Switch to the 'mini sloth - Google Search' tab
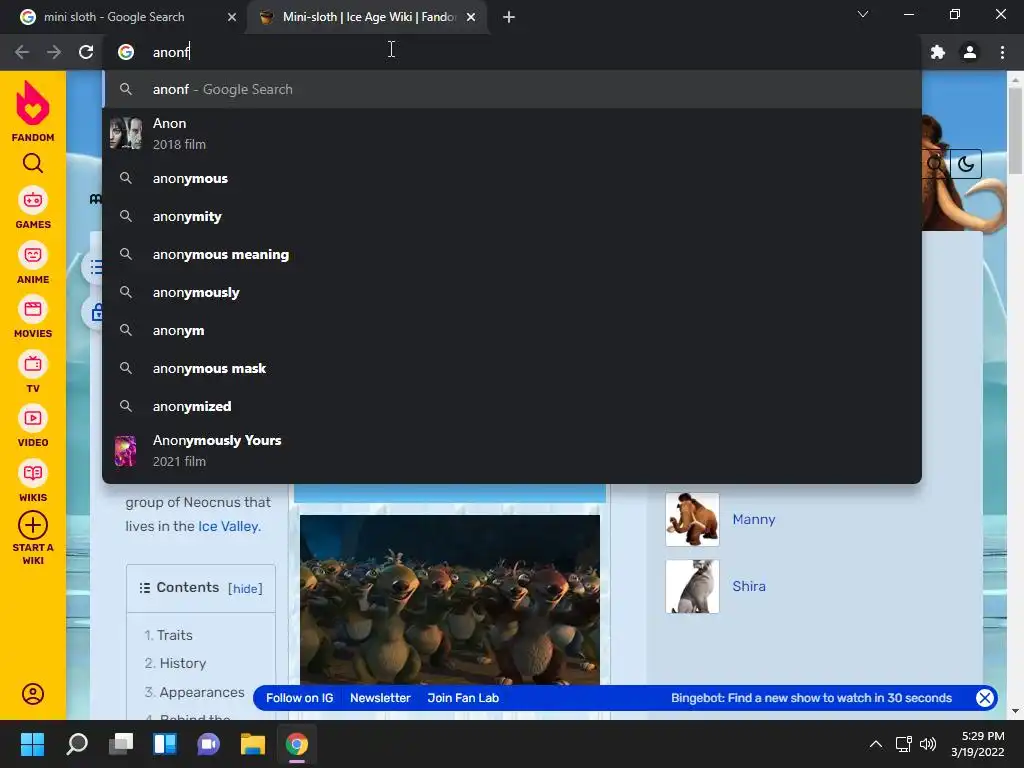This screenshot has width=1024, height=768. 124,17
